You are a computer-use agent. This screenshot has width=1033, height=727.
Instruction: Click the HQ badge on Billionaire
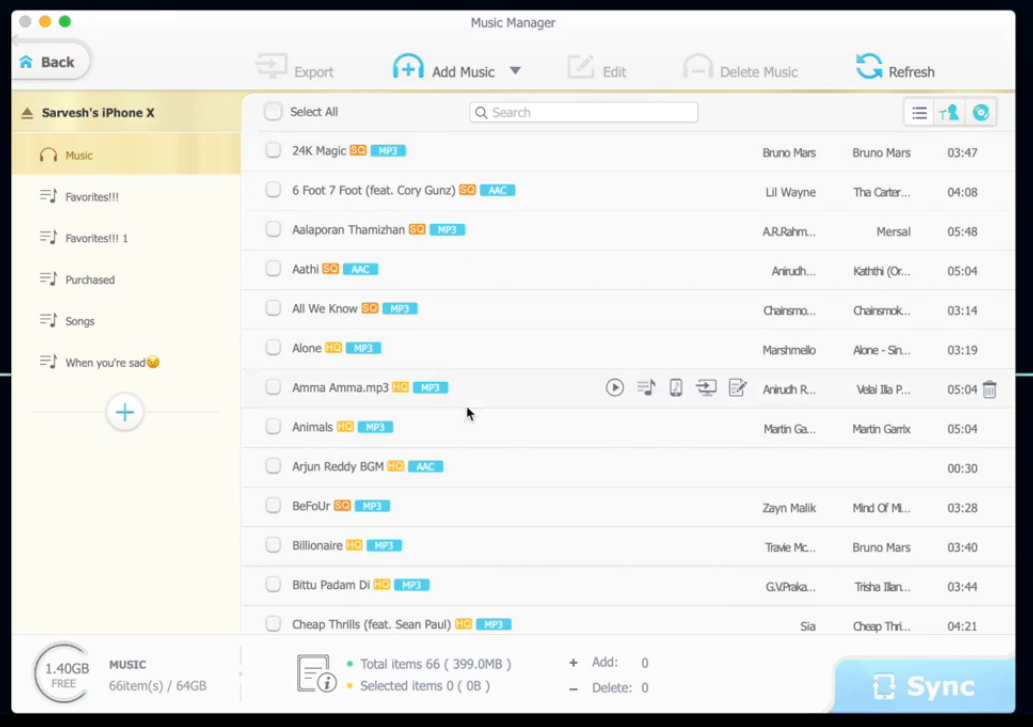coord(354,545)
